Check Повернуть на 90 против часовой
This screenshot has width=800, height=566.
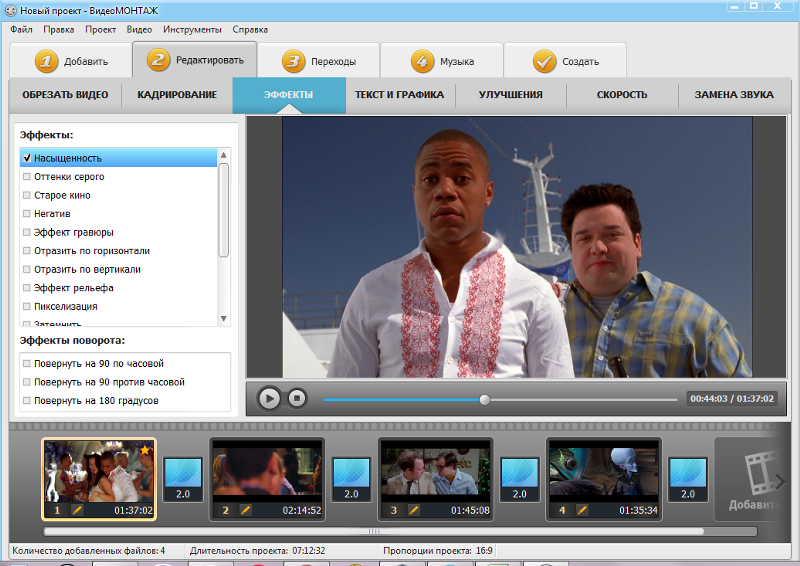[27, 382]
